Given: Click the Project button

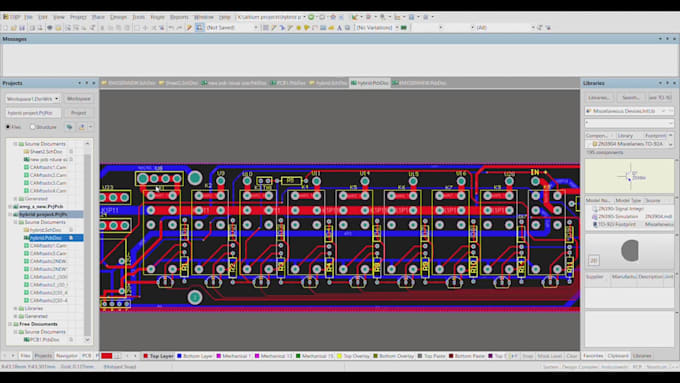Looking at the screenshot, I should click(x=78, y=113).
